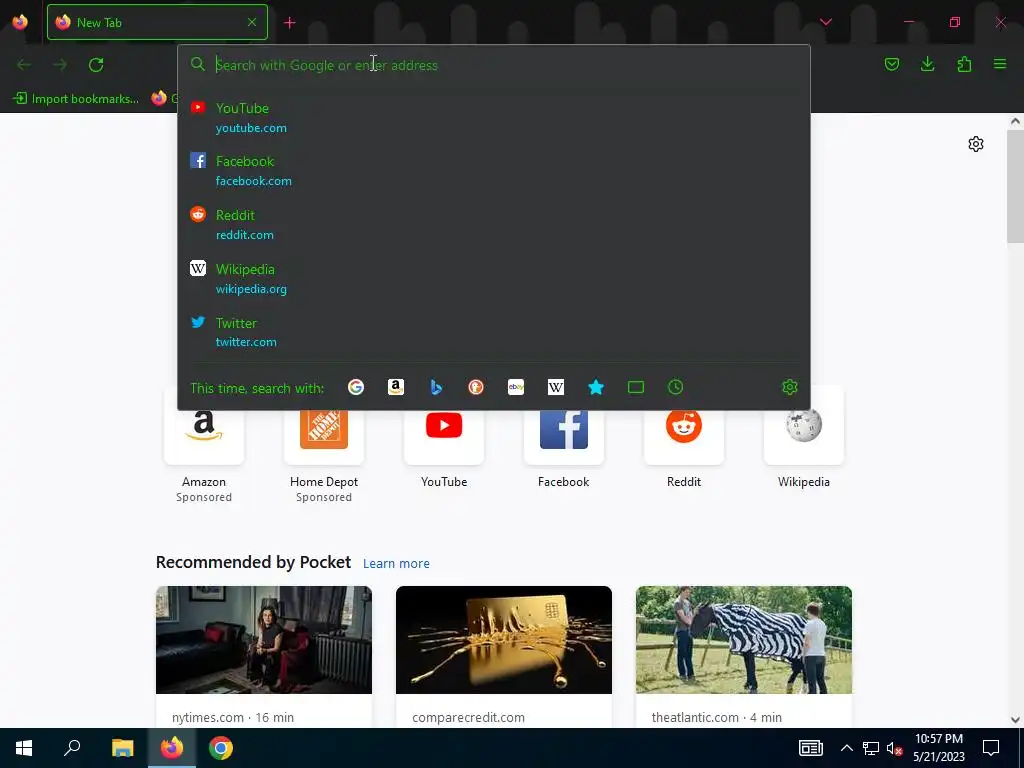1024x768 pixels.
Task: Open the Firefox application menu
Action: [1000, 64]
